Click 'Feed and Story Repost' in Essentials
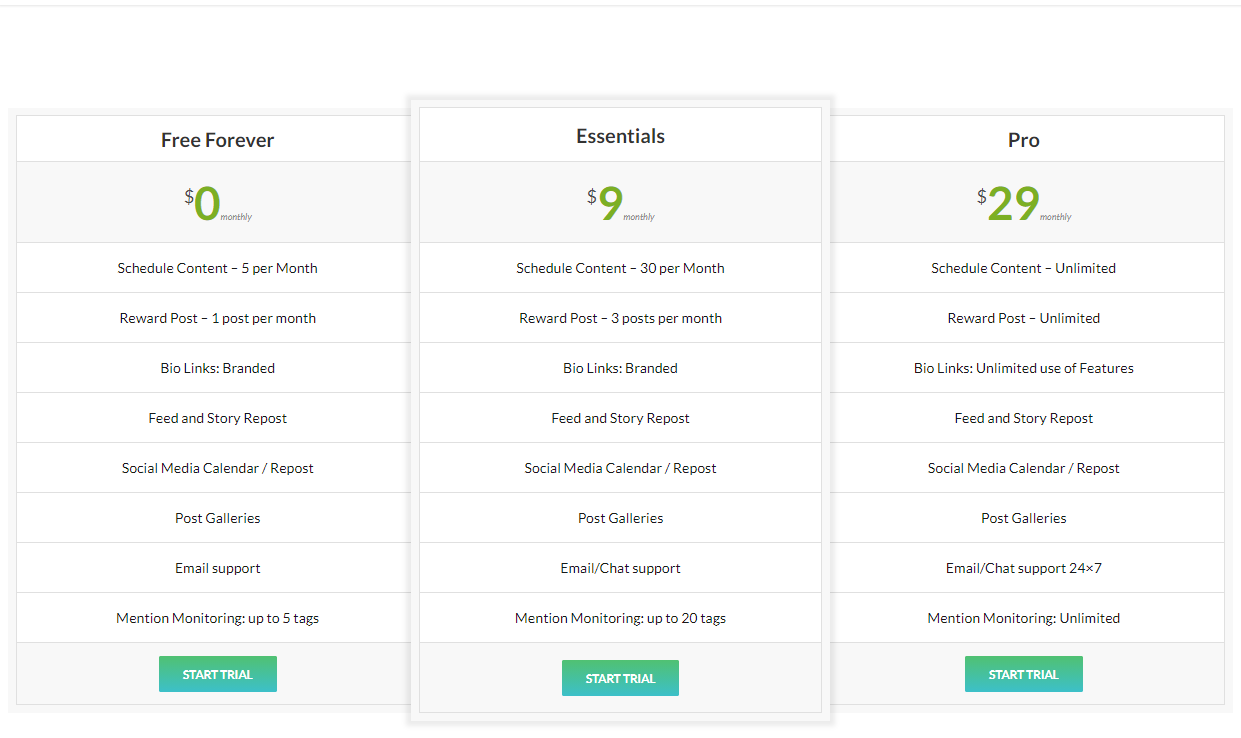This screenshot has height=738, width=1241. 620,418
